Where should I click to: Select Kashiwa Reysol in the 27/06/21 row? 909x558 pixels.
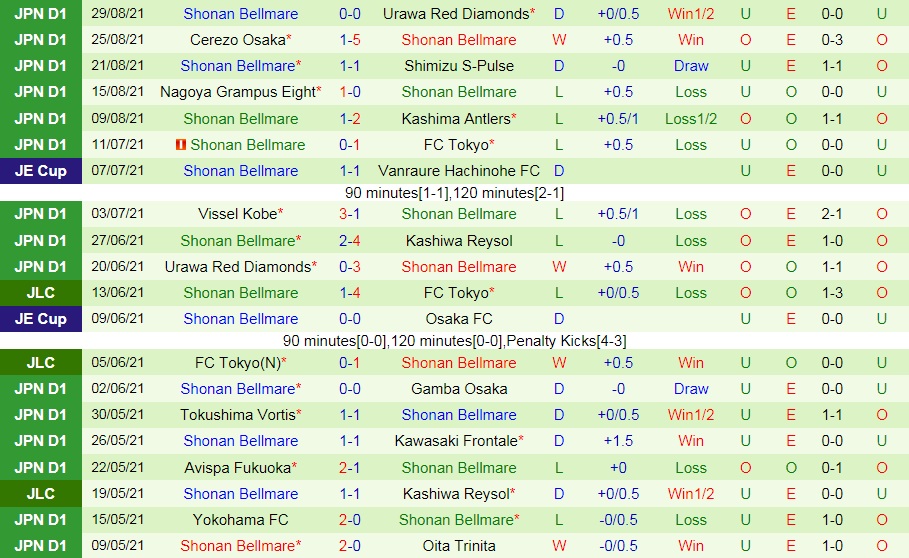pos(459,241)
